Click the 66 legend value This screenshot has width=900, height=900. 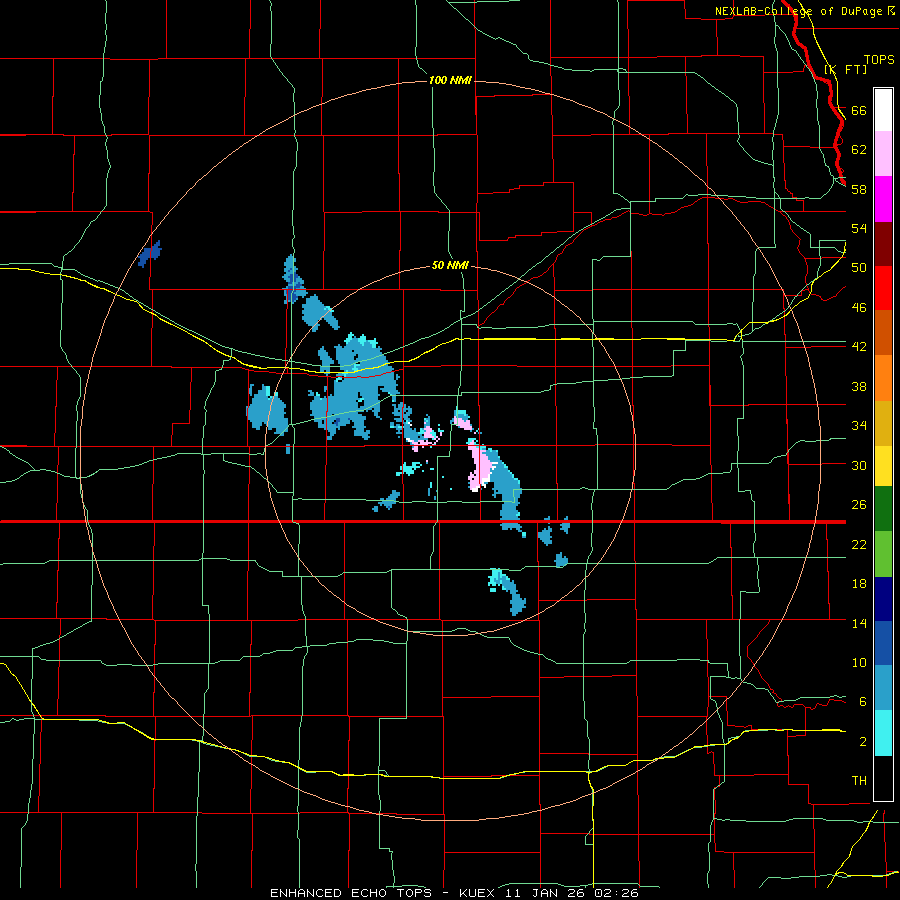859,111
